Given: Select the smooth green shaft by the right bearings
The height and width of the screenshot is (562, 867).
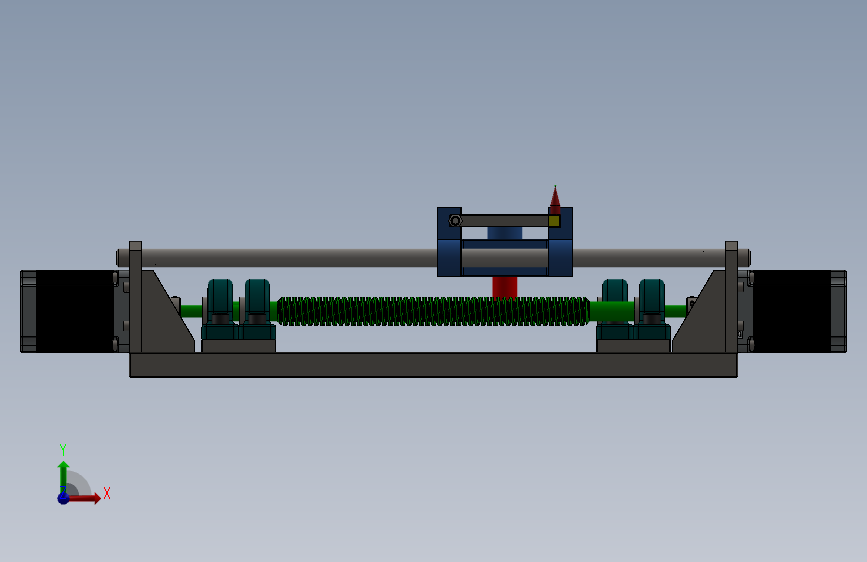Looking at the screenshot, I should (612, 311).
